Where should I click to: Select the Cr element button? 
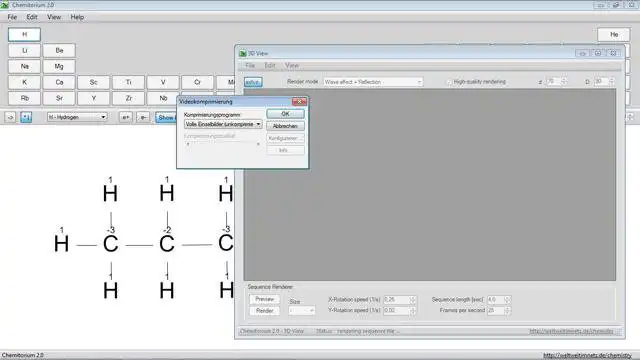pyautogui.click(x=198, y=82)
